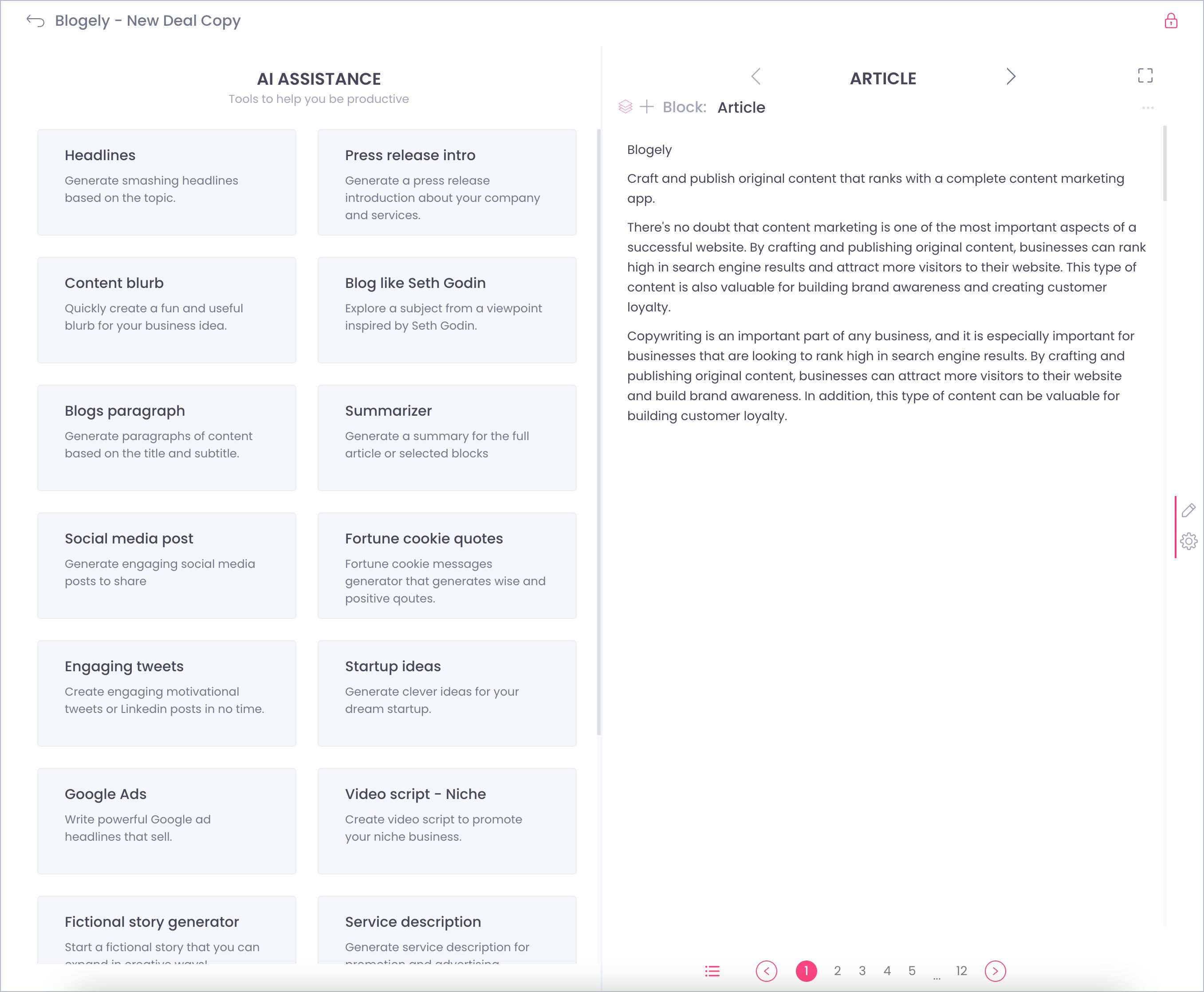Click the pink layers block icon
The image size is (1204, 992).
[x=625, y=107]
